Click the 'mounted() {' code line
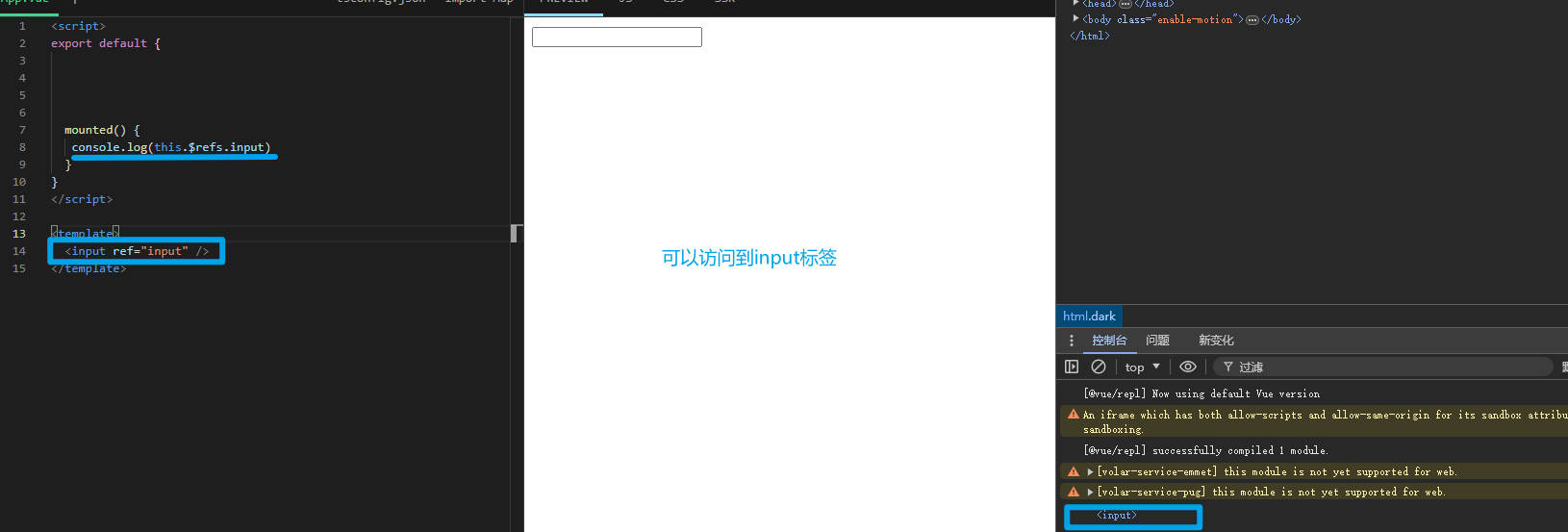The width and height of the screenshot is (1568, 532). tap(102, 130)
